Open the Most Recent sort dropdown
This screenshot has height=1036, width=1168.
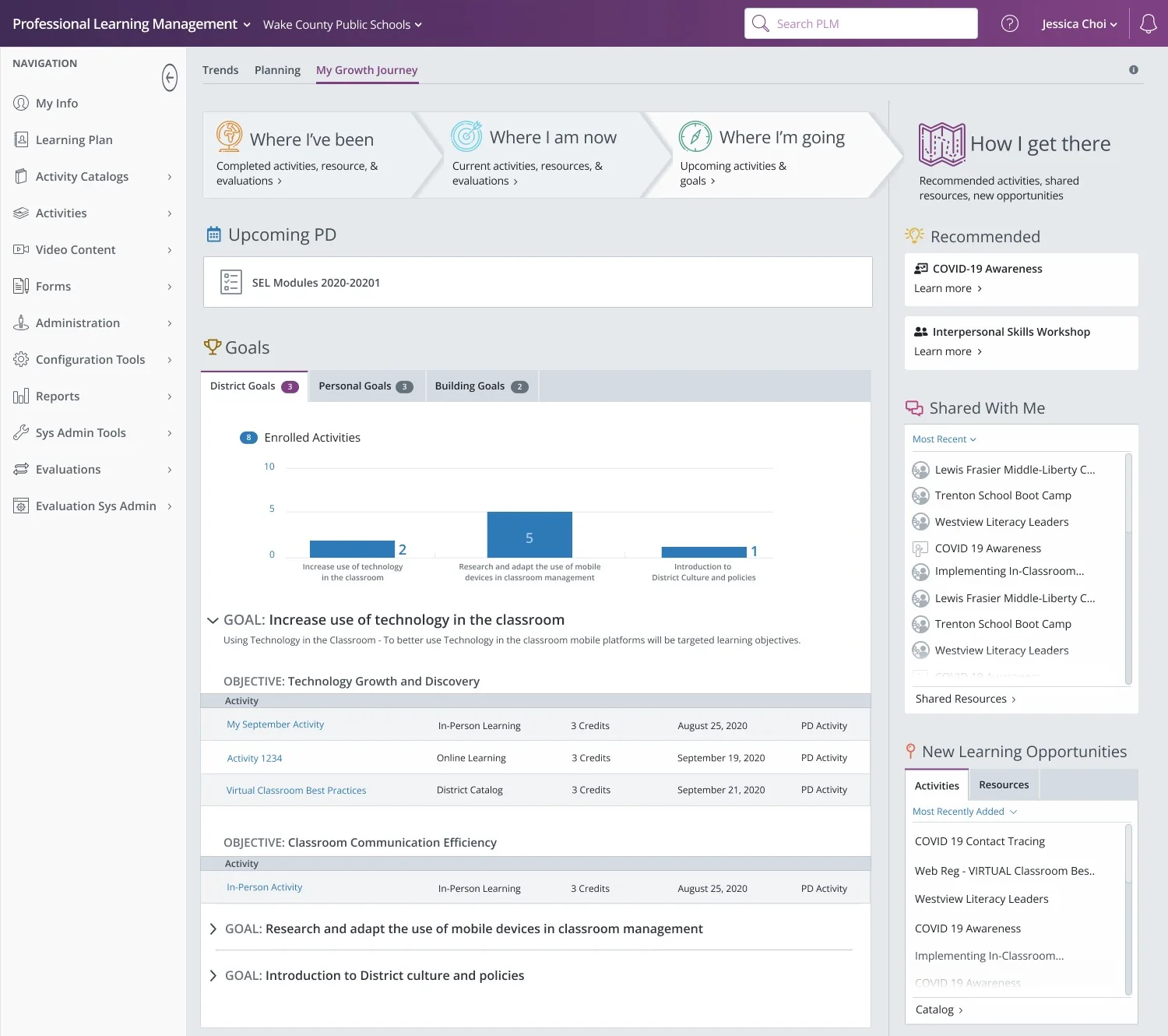coord(945,439)
